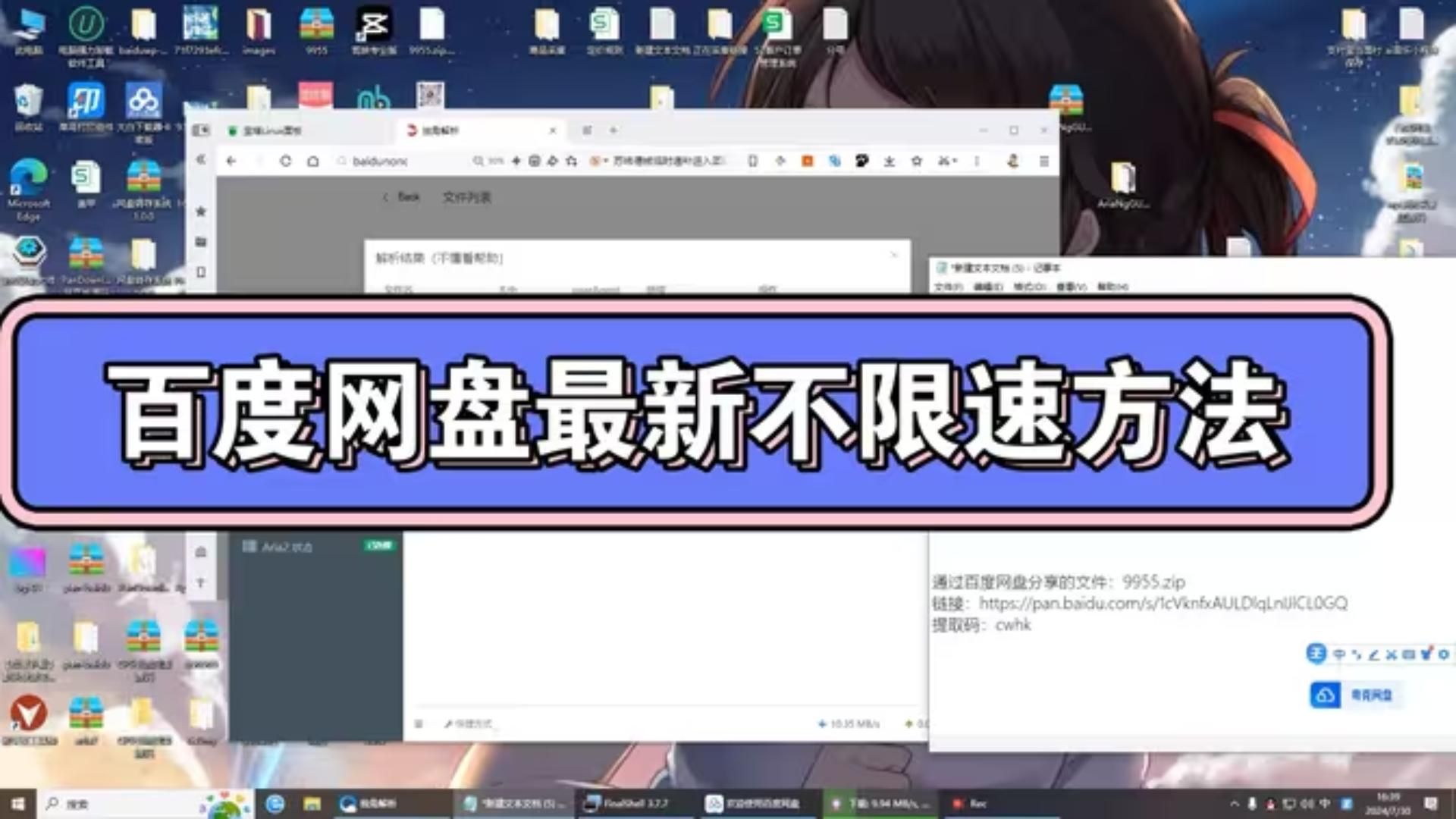
Task: Click the black panda-like extension icon
Action: [861, 161]
